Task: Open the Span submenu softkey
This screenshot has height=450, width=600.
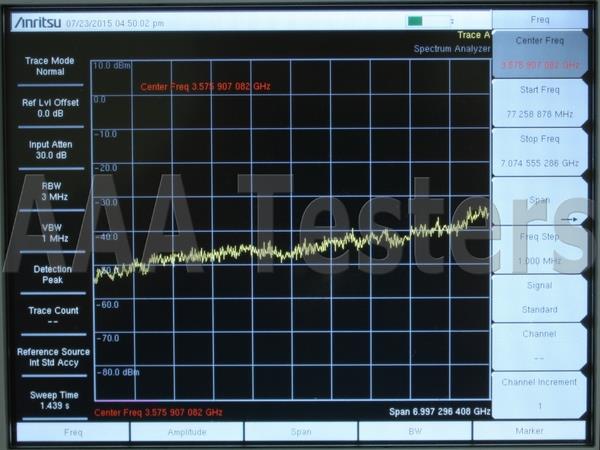Action: tap(540, 201)
